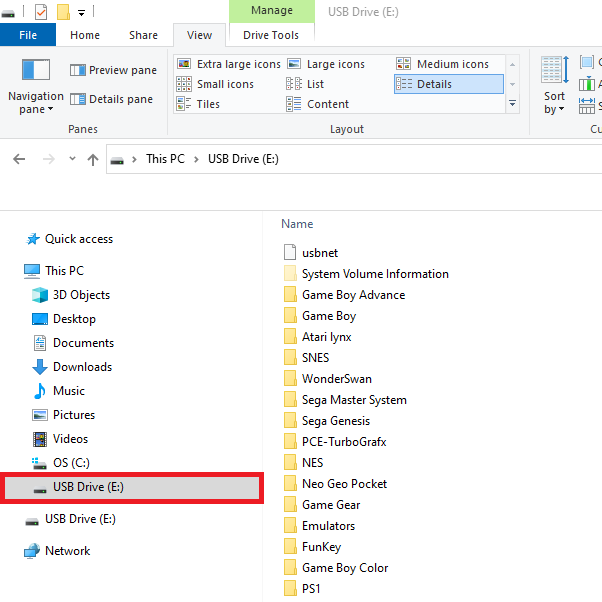Open the Sort by dropdown
Screen dimensions: 602x602
pos(554,103)
